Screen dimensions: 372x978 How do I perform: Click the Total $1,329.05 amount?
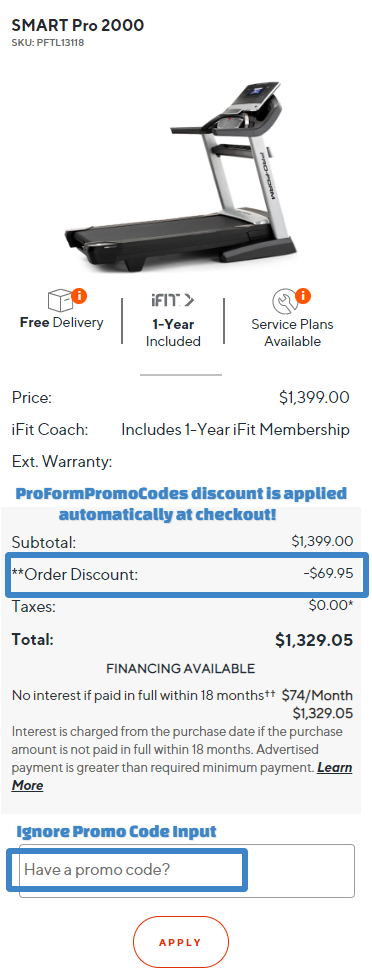tap(314, 641)
